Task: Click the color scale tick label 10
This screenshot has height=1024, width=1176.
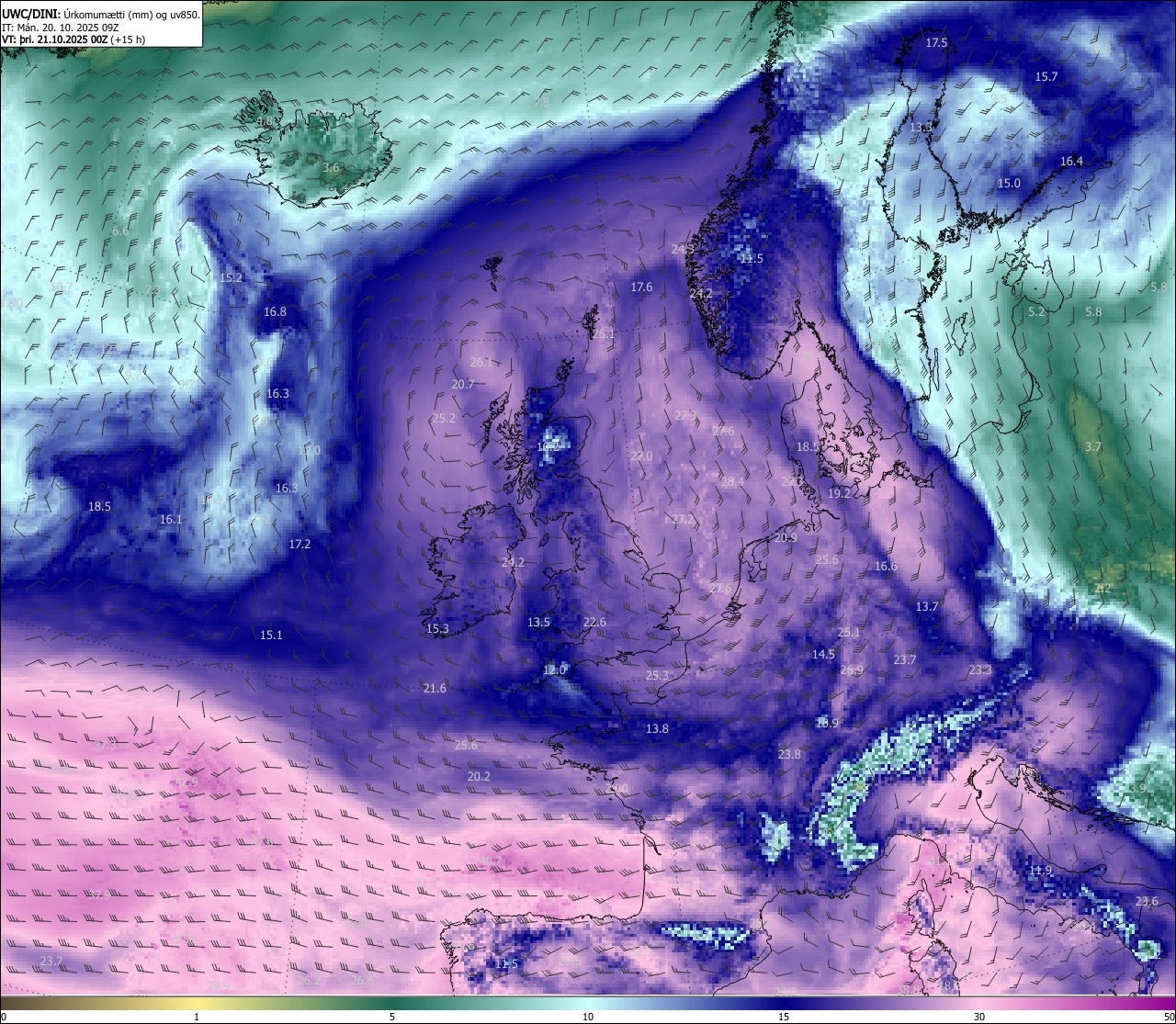Action: point(588,1016)
